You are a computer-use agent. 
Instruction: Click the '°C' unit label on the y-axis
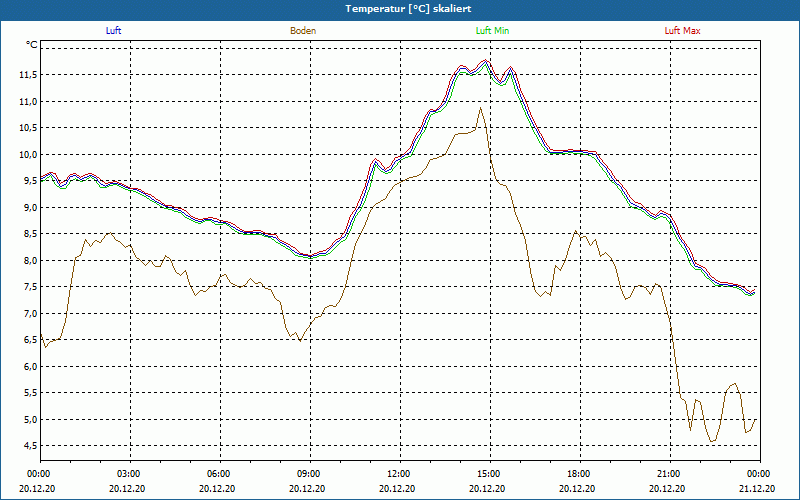pyautogui.click(x=32, y=45)
